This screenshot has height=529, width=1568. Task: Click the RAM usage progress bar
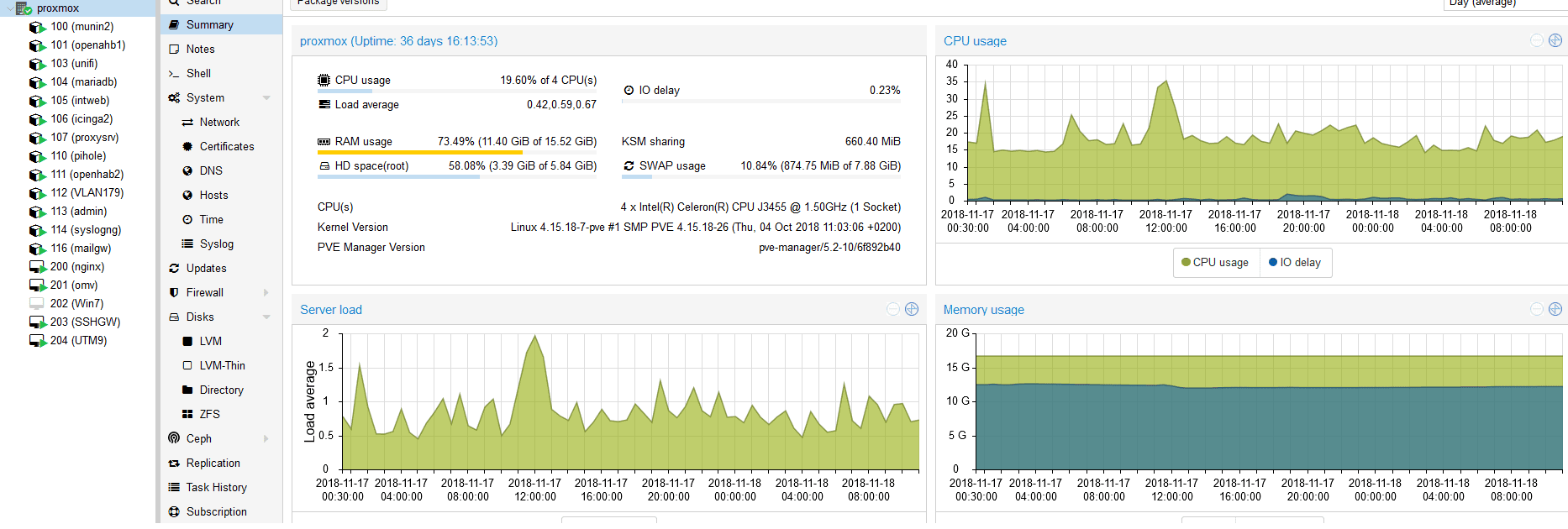point(457,153)
